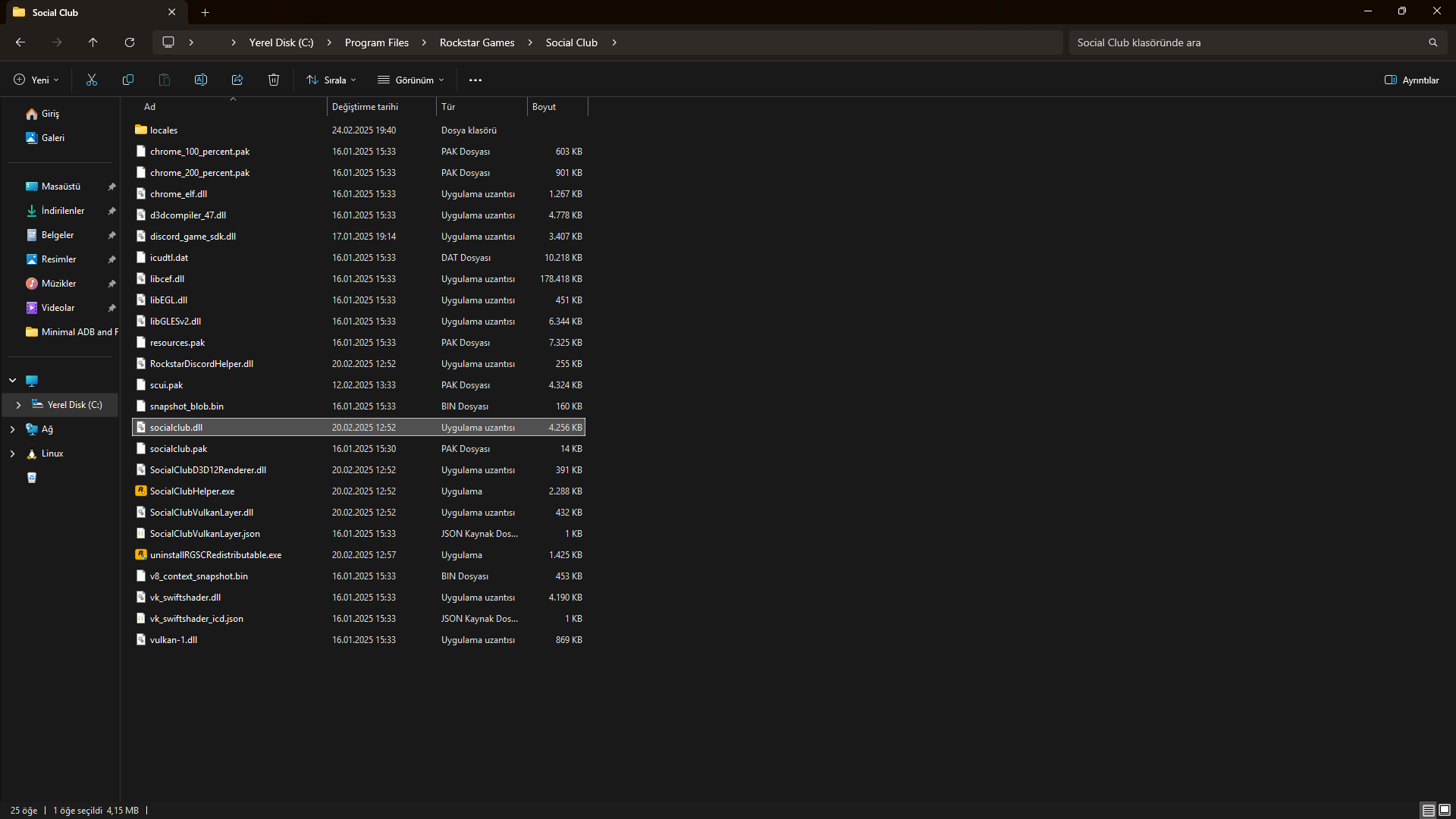Screen dimensions: 1456x819
Task: Select SocialClubHelper.exe file
Action: click(x=192, y=491)
